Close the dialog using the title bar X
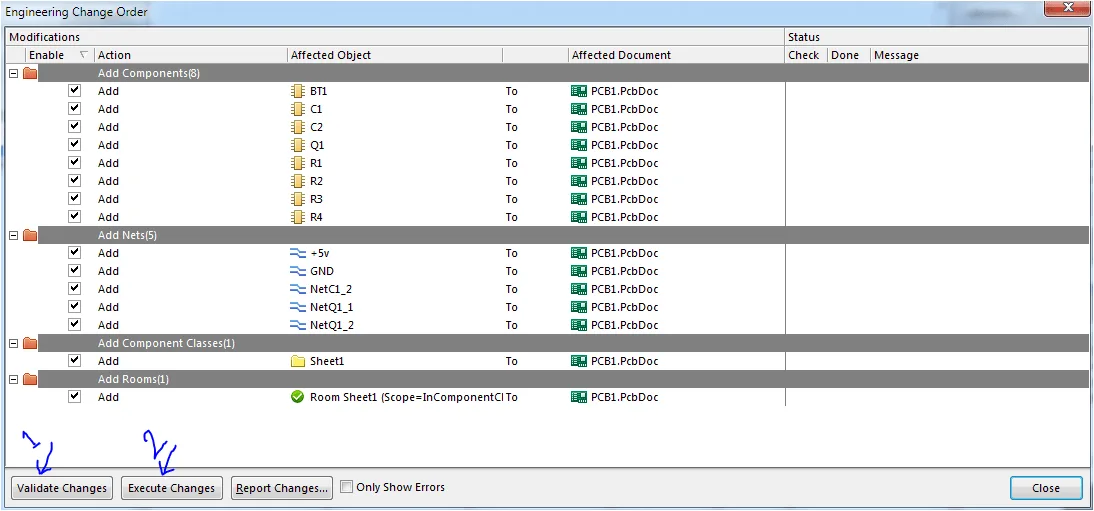The height and width of the screenshot is (511, 1094). coord(1067,8)
